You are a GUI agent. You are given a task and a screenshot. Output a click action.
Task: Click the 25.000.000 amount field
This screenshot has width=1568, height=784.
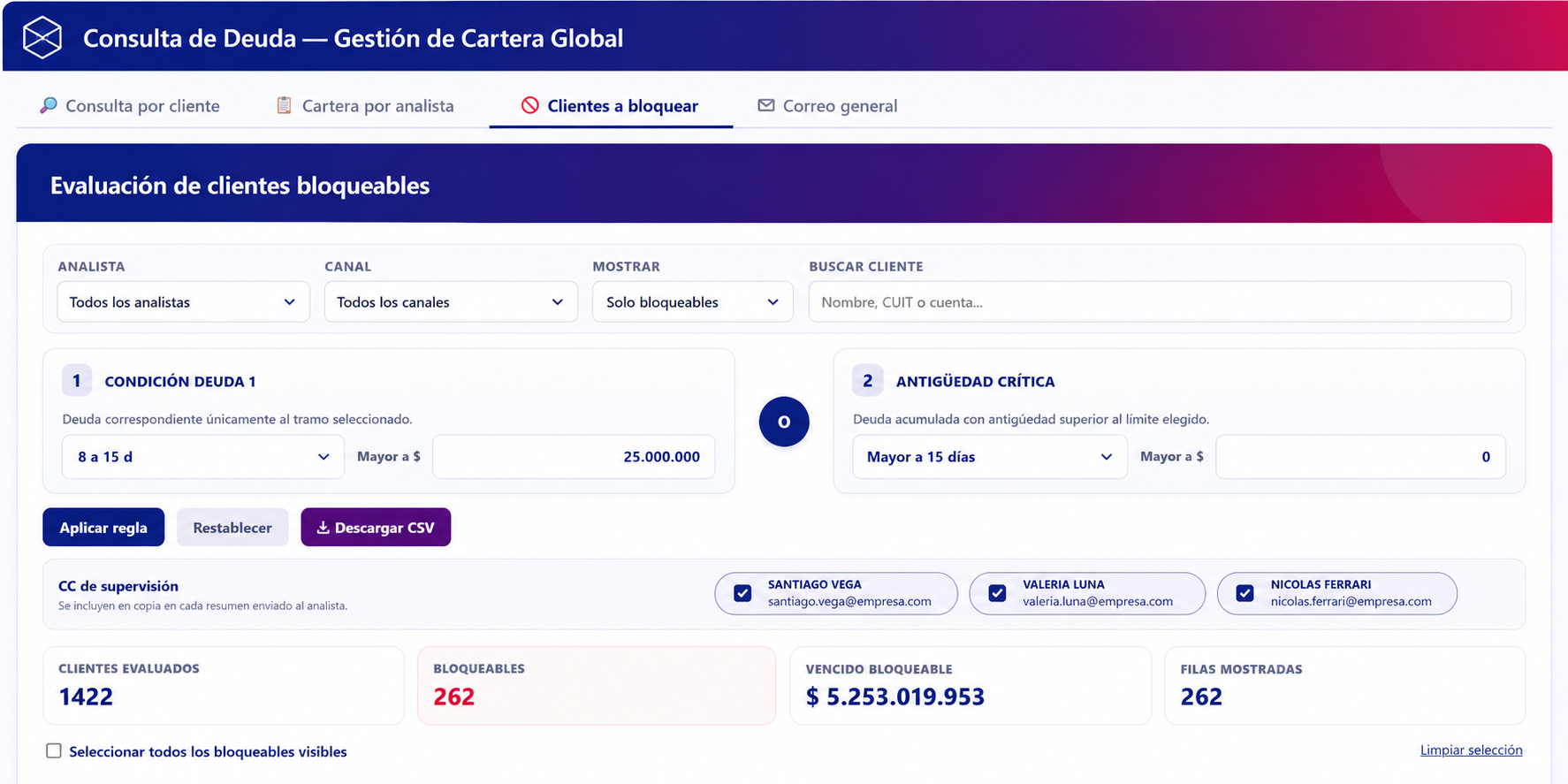tap(574, 457)
